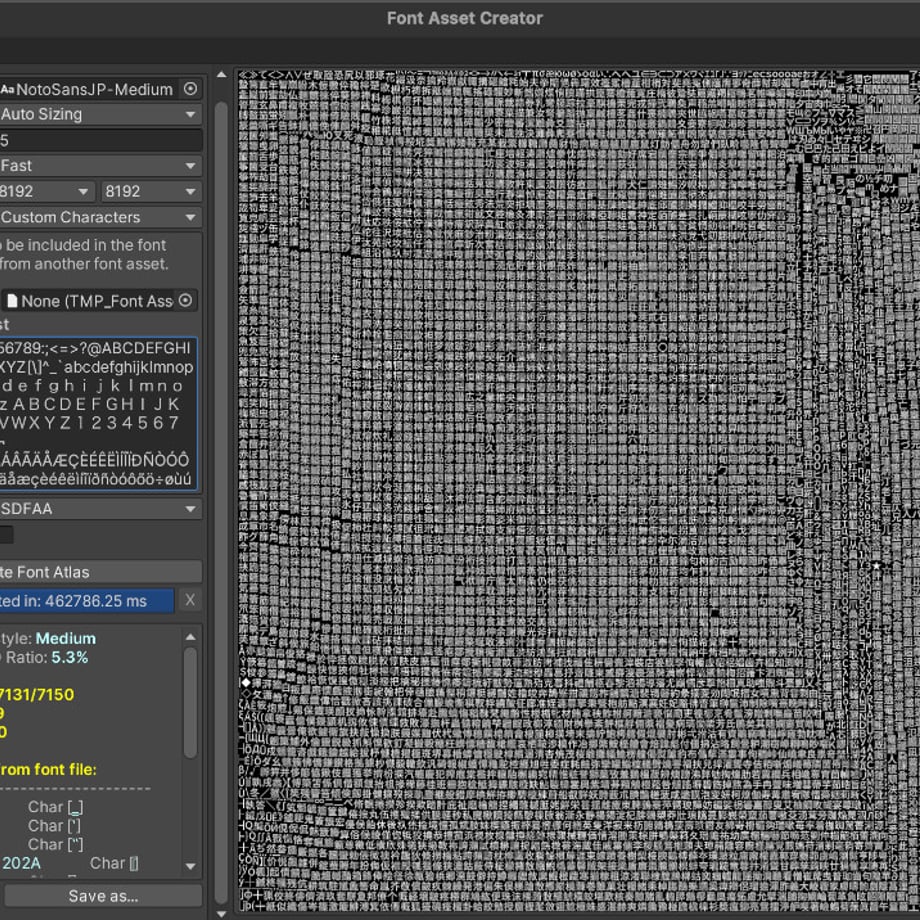
Task: Open the Custom Characters dropdown
Action: [101, 218]
